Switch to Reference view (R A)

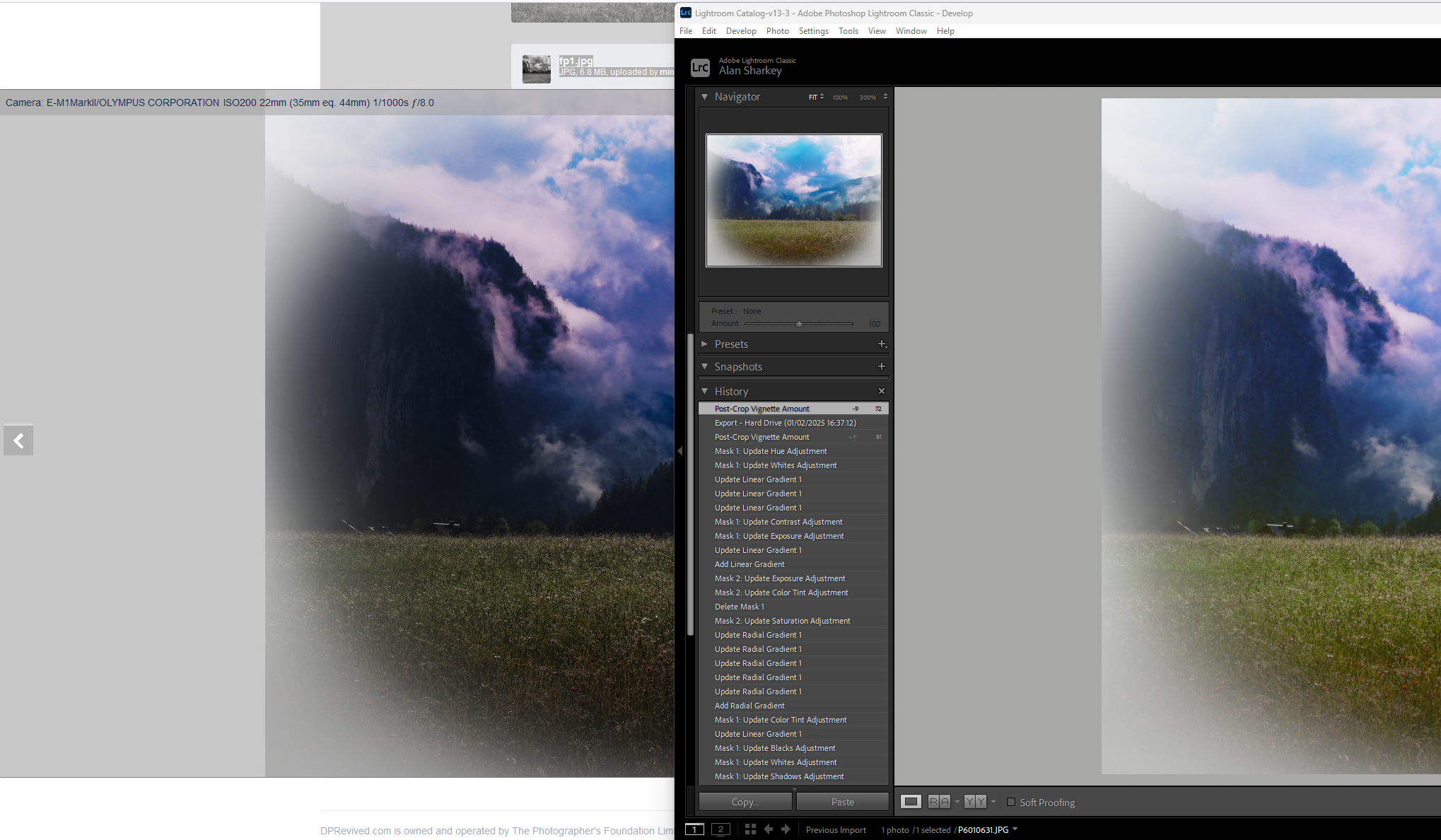[939, 801]
